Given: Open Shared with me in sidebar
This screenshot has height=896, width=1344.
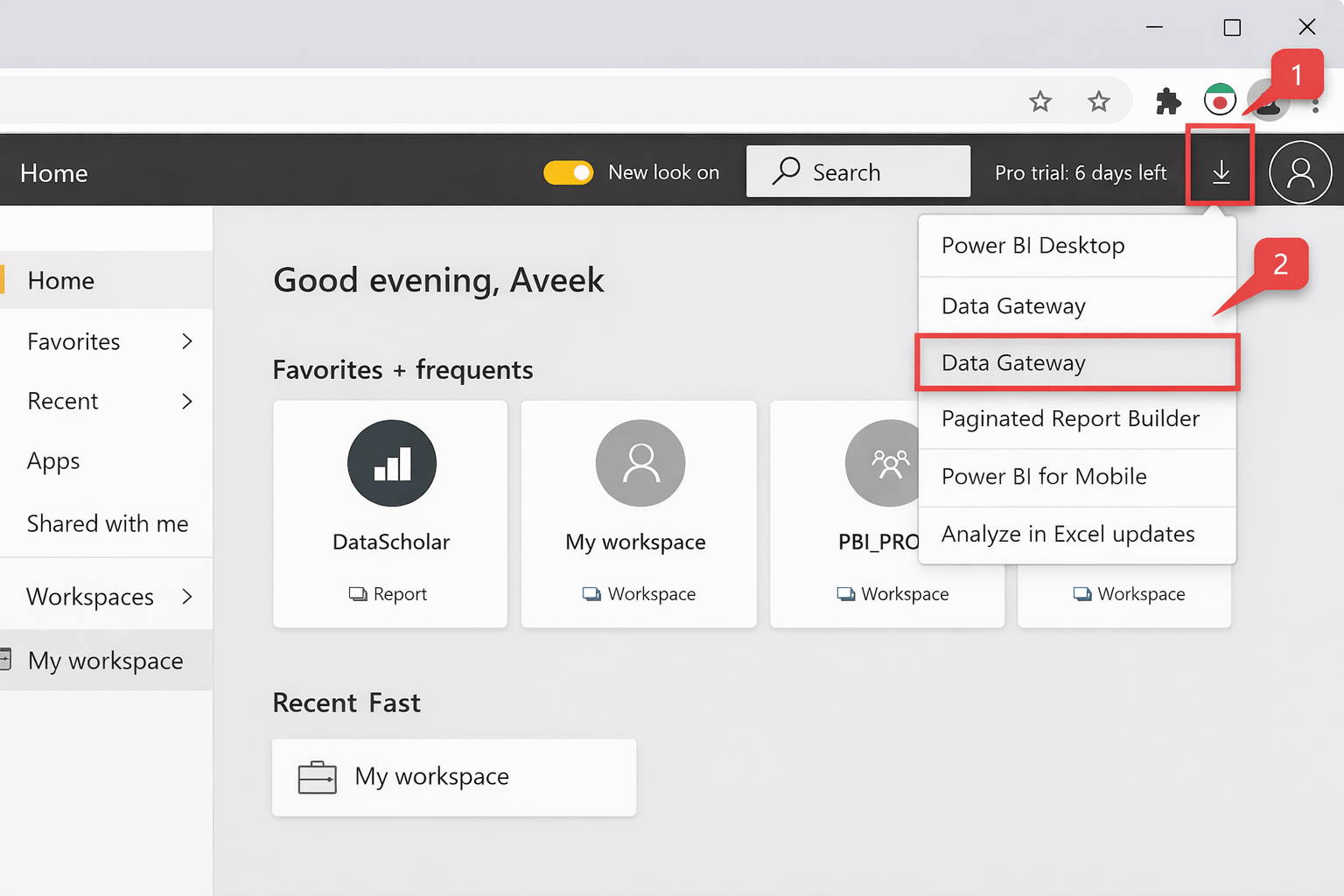Looking at the screenshot, I should click(106, 523).
